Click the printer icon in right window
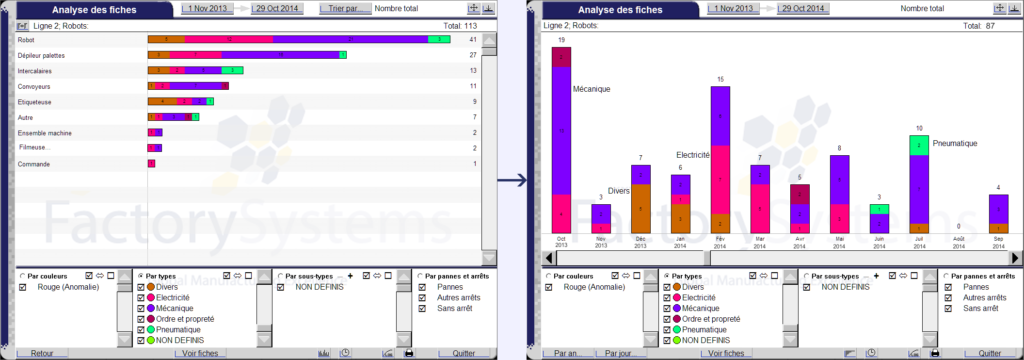 pos(935,353)
